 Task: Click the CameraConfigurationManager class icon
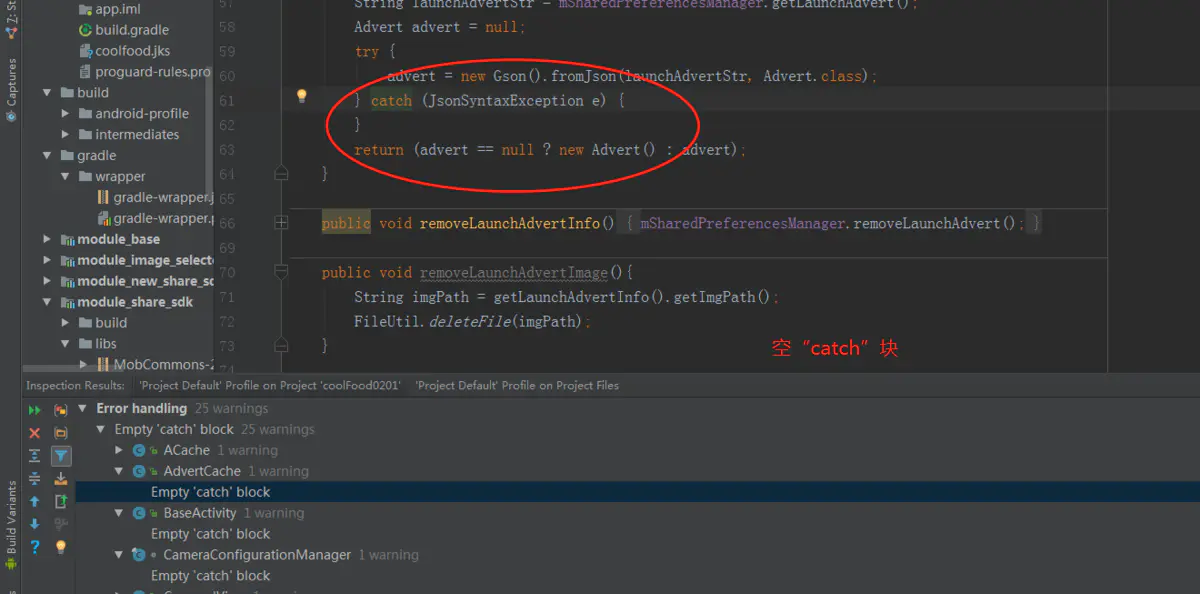pos(139,555)
